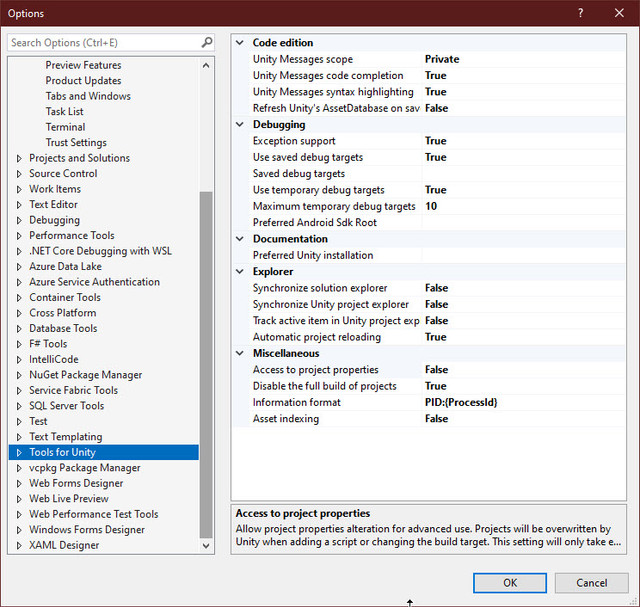Toggle Unity Messages syntax highlighting value
The image size is (640, 607).
click(524, 92)
